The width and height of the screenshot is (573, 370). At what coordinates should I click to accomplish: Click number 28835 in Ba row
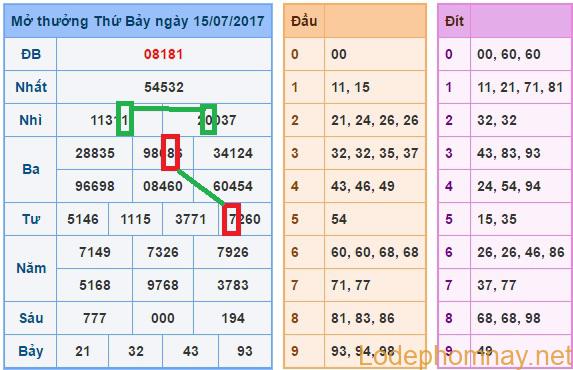(95, 153)
